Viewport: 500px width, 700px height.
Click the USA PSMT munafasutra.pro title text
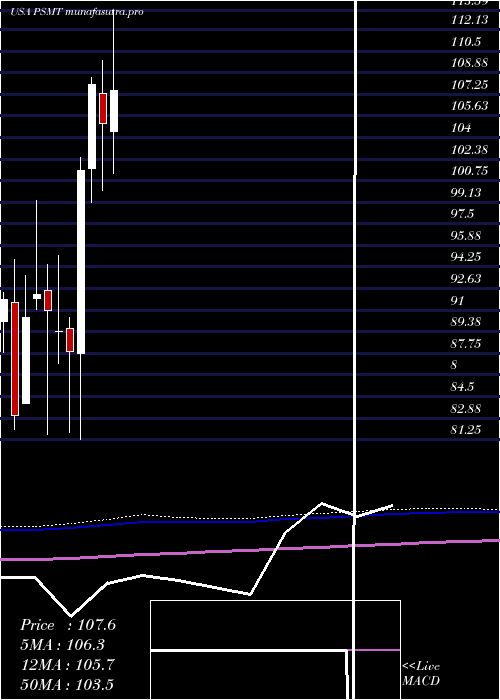pos(77,12)
